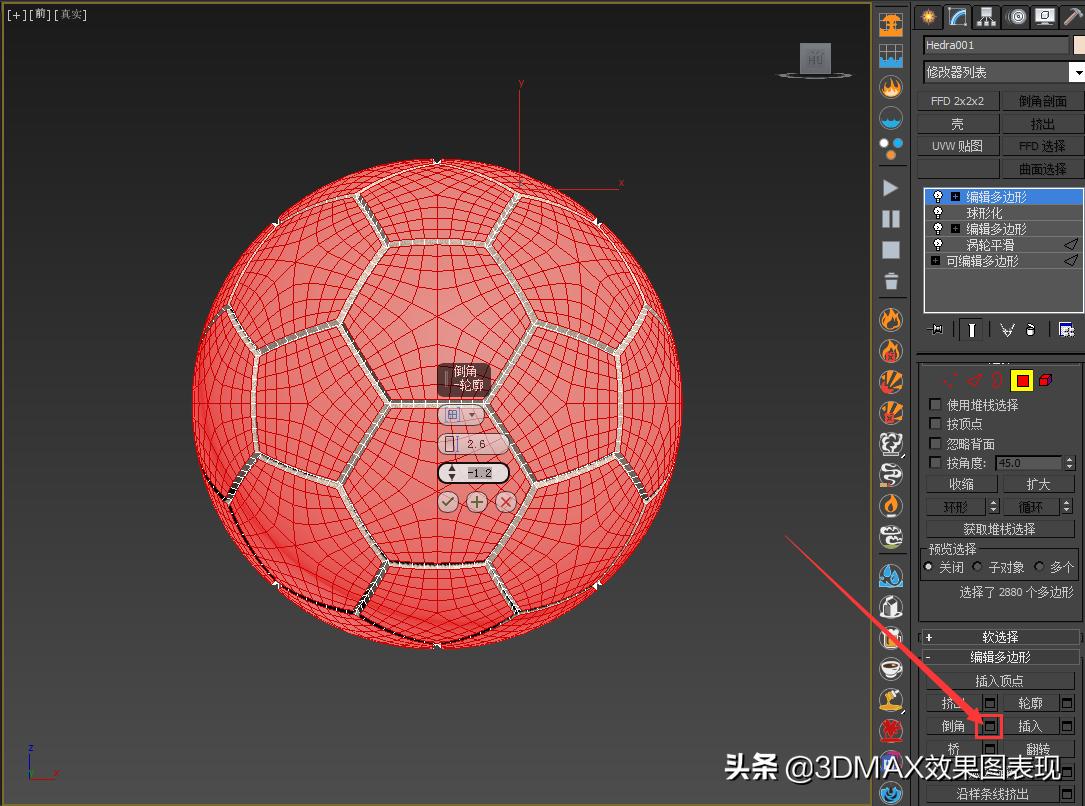
Task: Switch to the Hierarchy command panel
Action: point(986,16)
